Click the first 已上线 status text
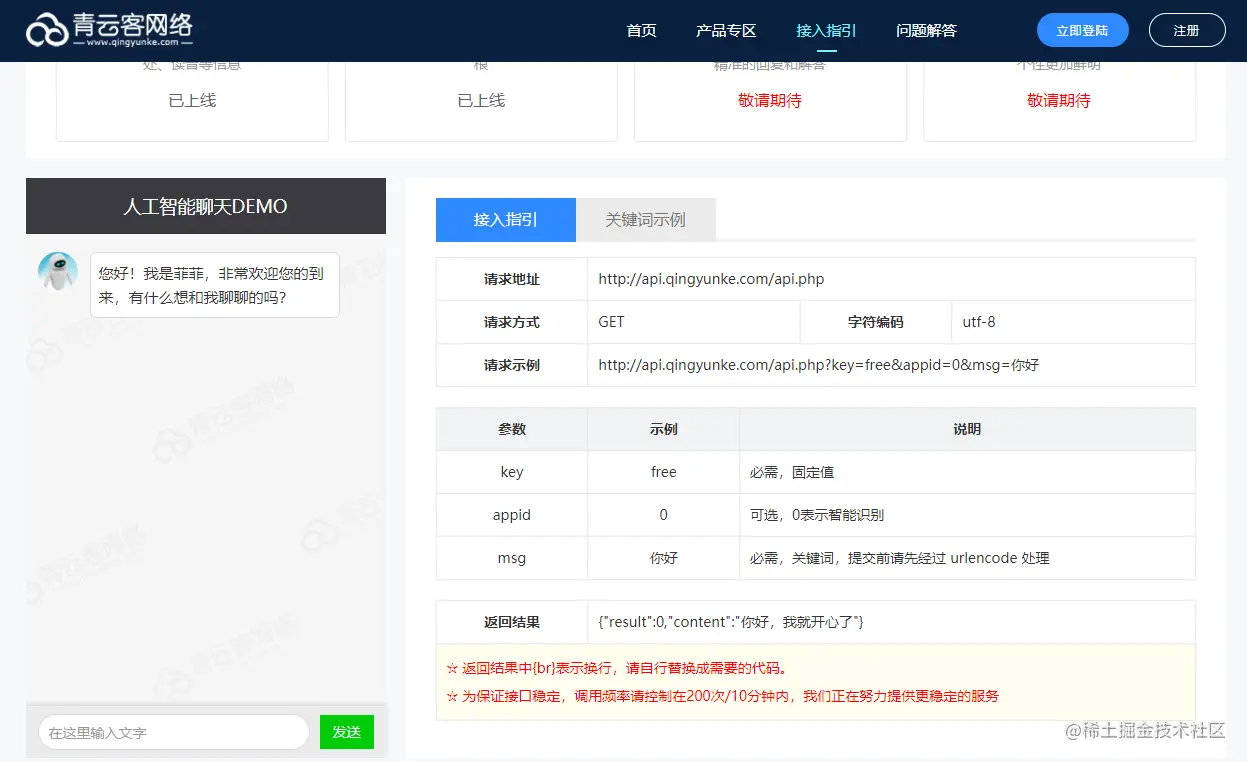This screenshot has width=1247, height=762. 192,100
